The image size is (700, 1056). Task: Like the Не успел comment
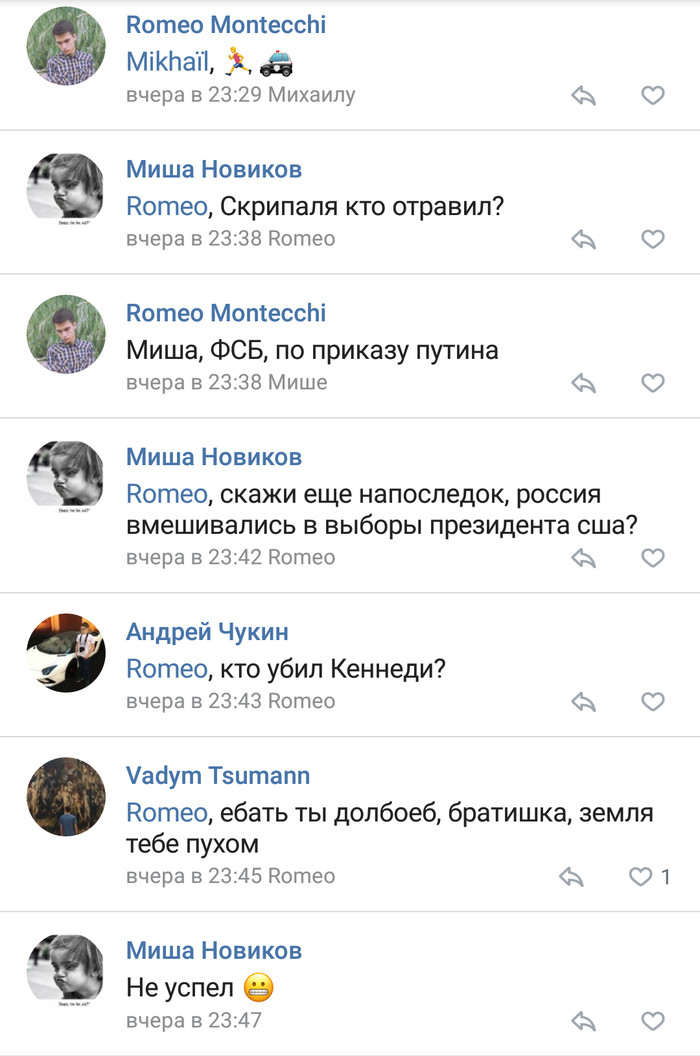pos(652,1021)
